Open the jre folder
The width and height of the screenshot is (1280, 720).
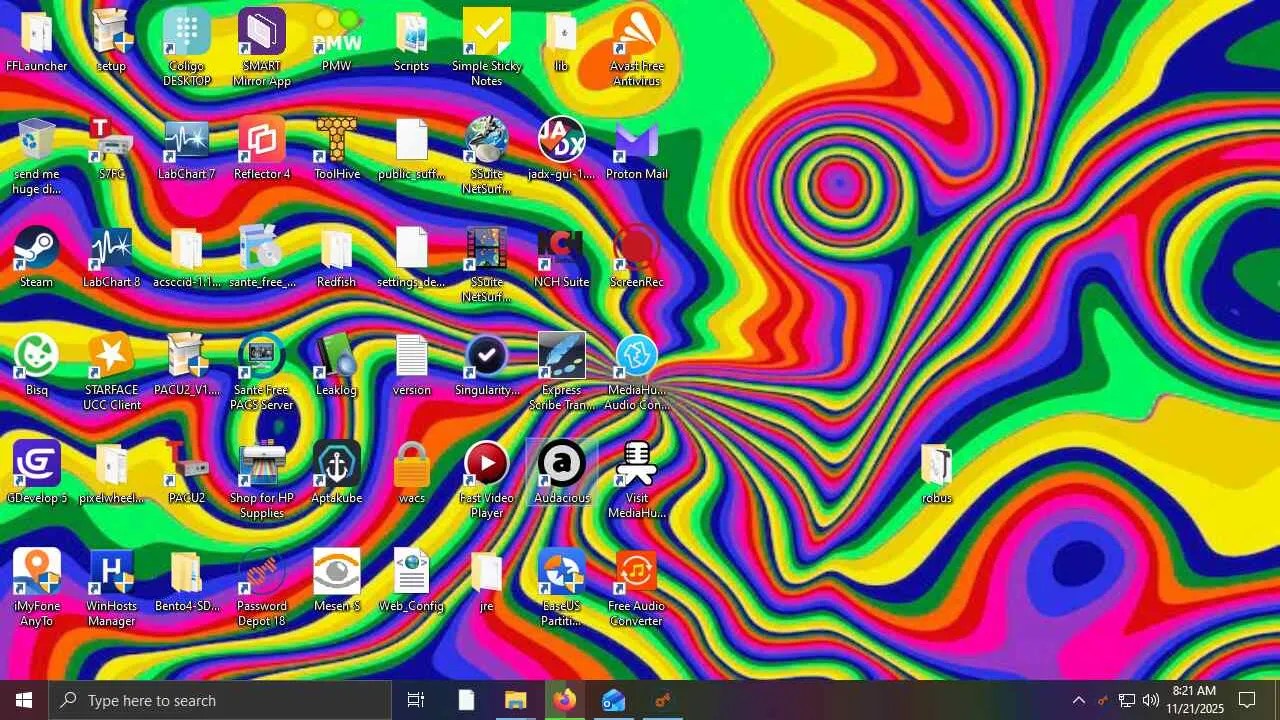[487, 582]
